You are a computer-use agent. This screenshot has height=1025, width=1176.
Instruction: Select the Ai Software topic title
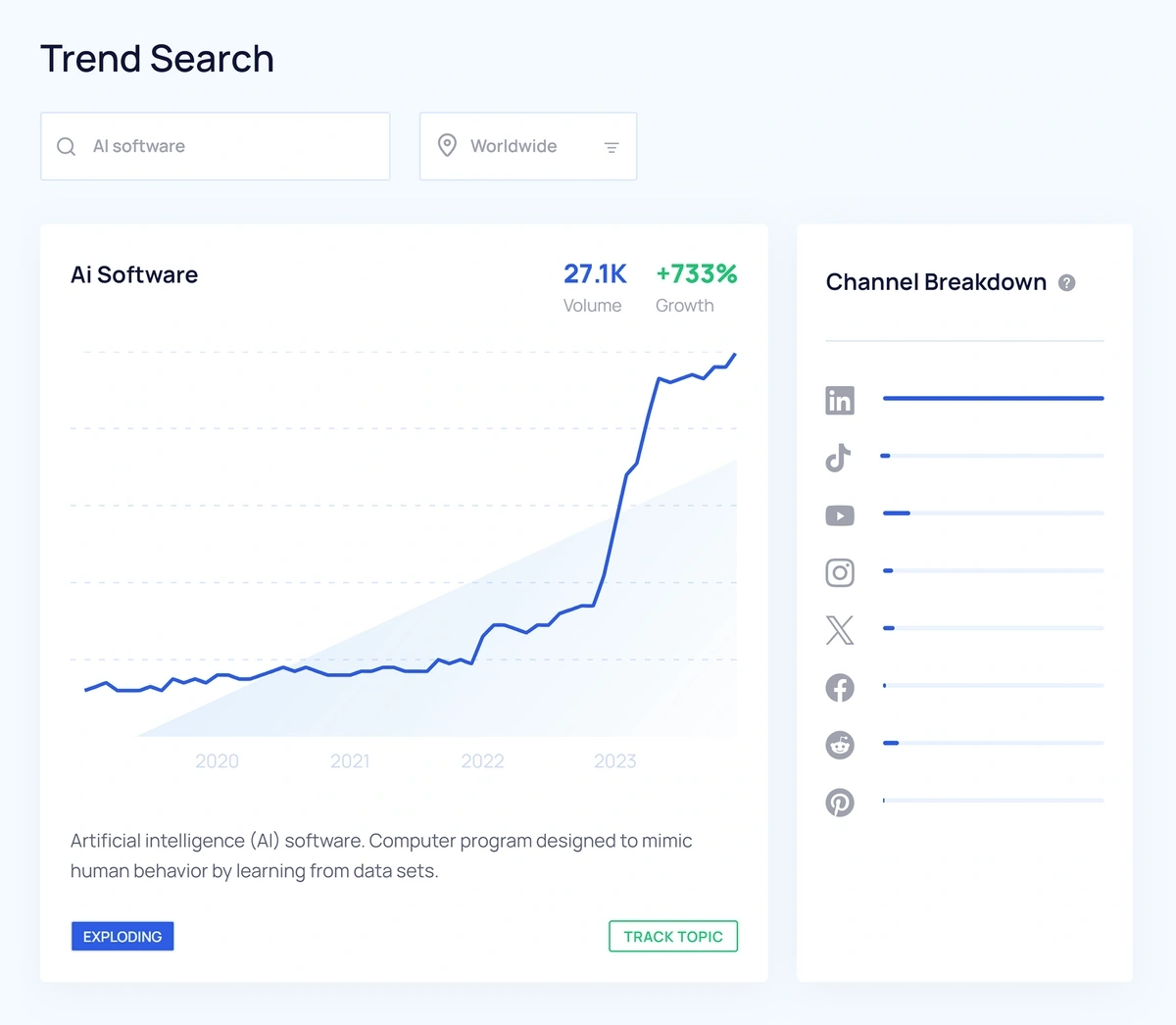click(134, 275)
